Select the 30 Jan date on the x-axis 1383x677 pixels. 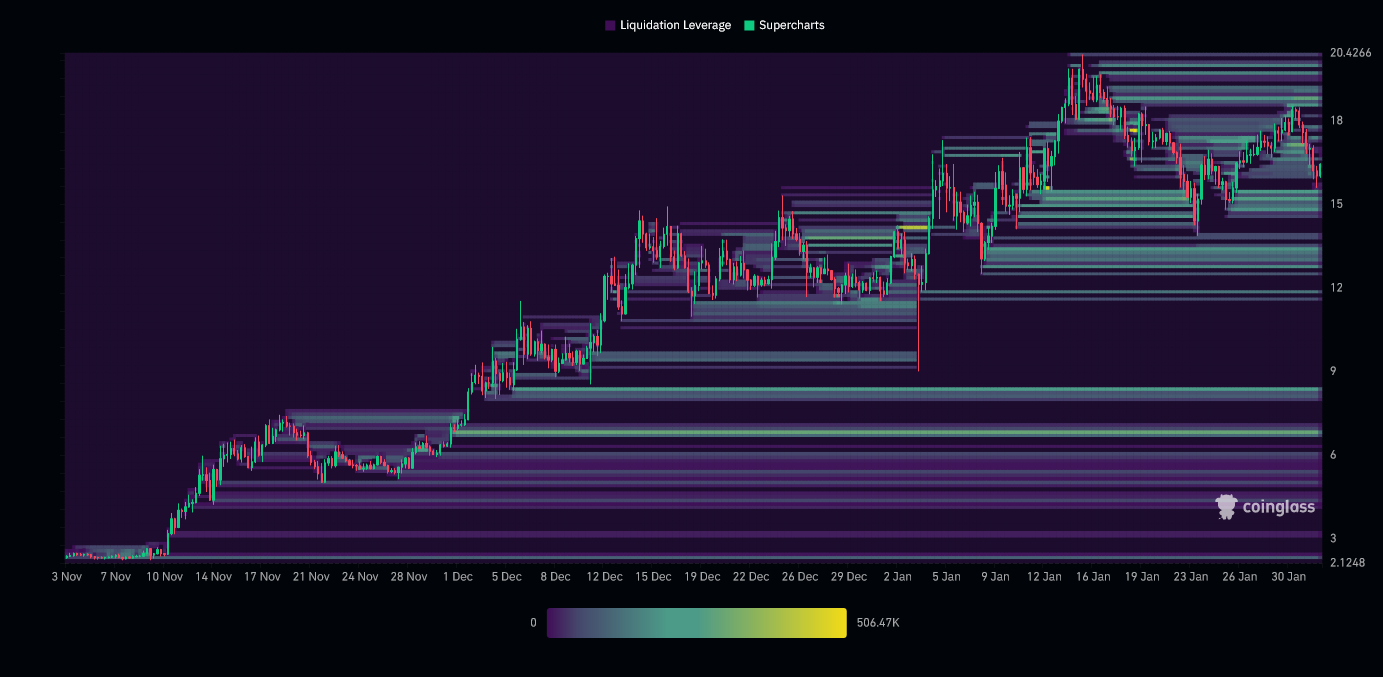tap(1288, 577)
